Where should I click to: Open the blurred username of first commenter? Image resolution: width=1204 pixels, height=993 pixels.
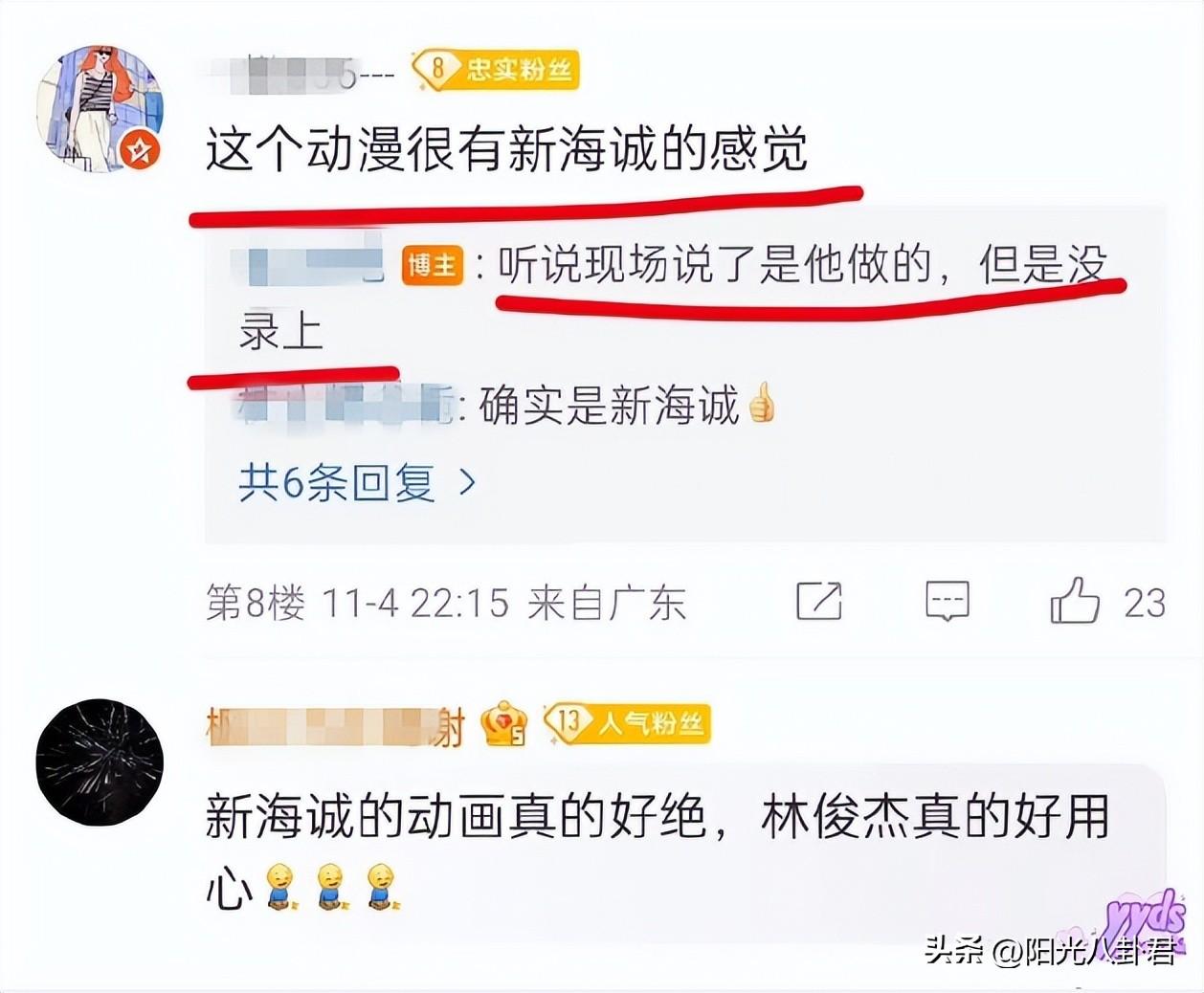300,72
